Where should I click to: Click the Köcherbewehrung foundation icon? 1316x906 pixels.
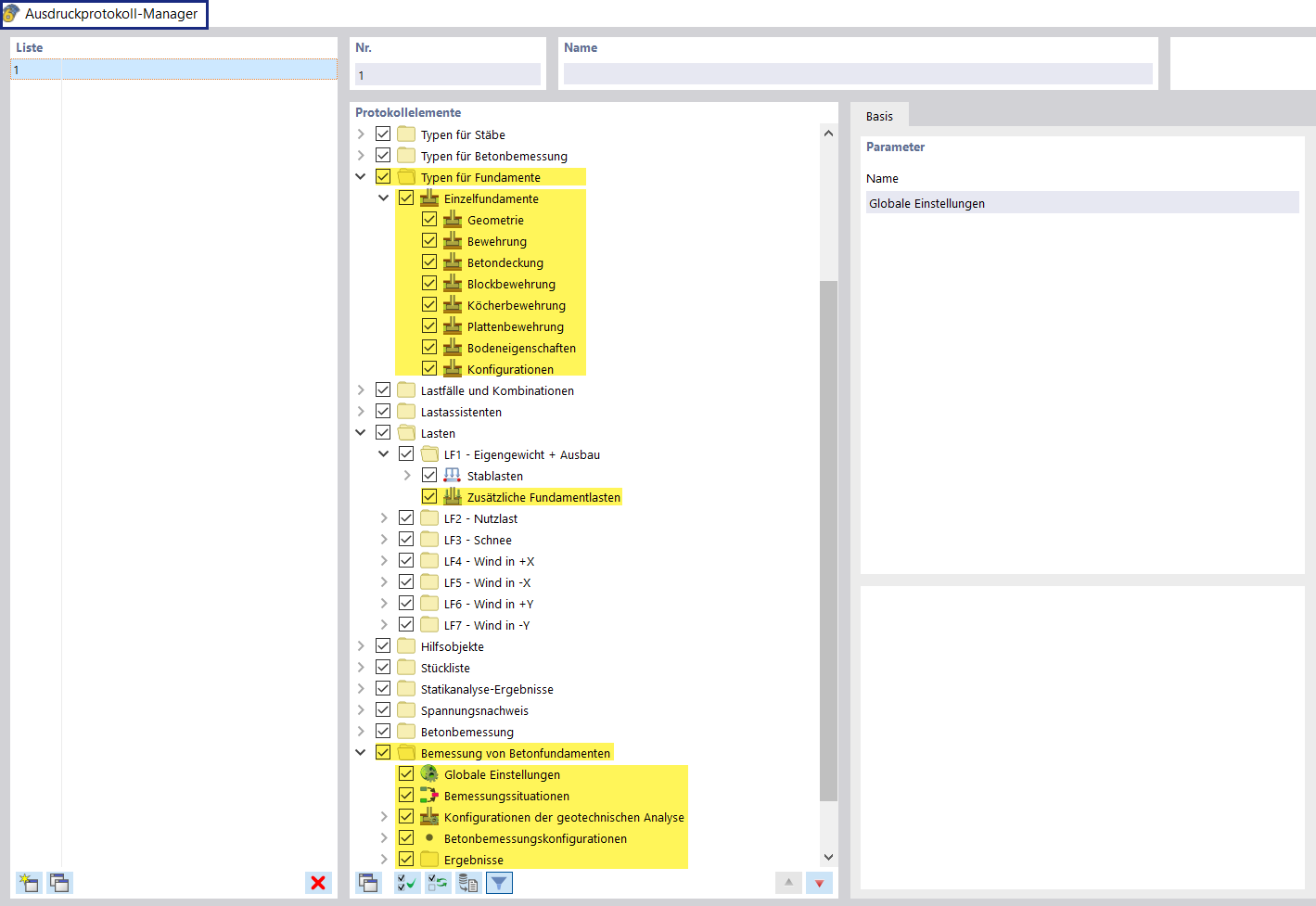point(453,304)
